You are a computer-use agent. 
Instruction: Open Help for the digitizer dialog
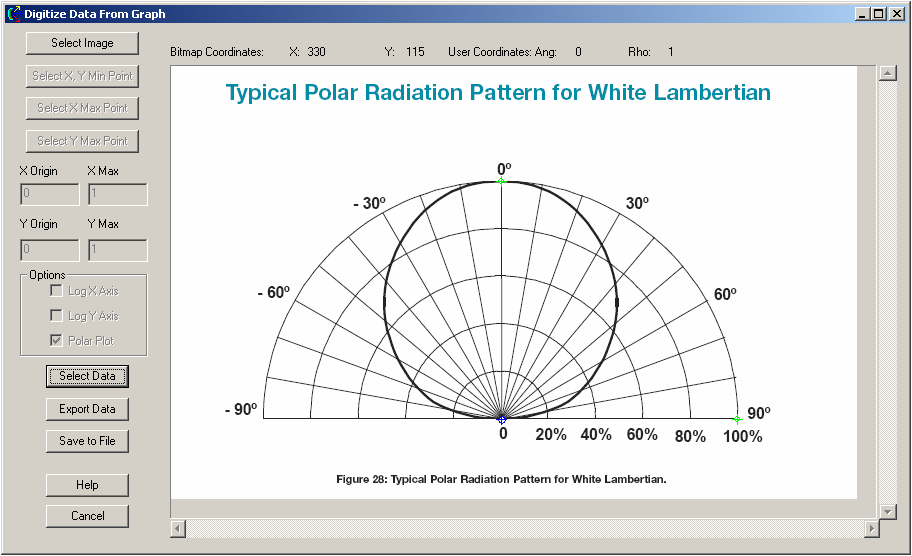(87, 485)
